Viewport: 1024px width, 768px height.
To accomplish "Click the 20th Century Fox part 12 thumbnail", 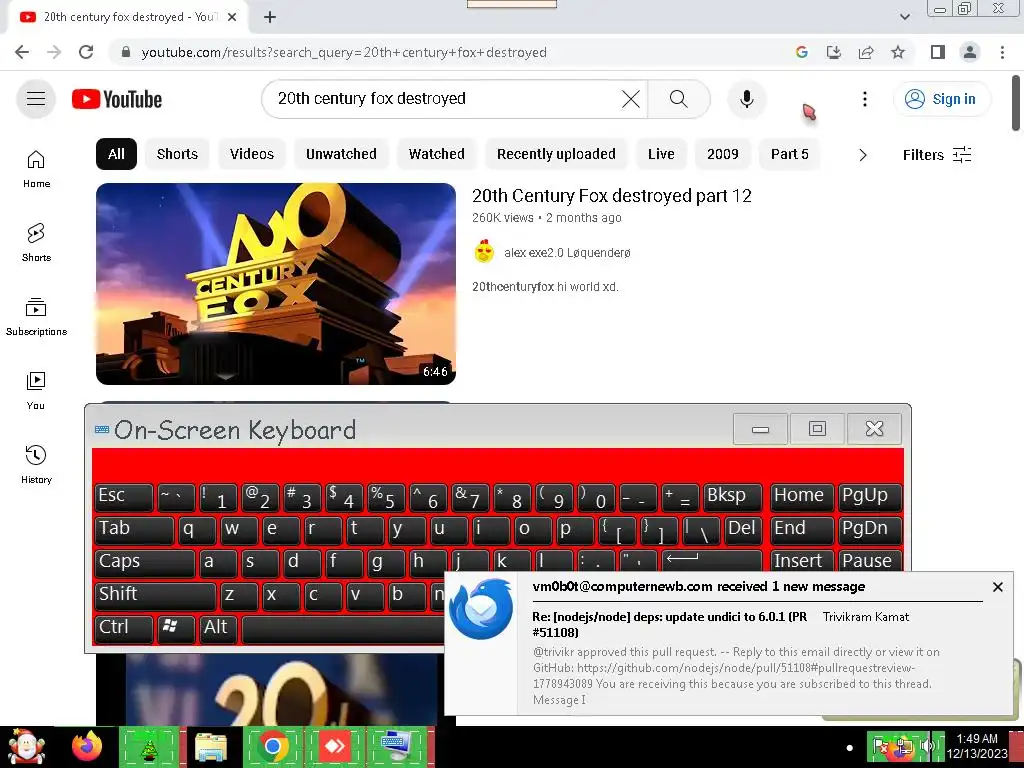I will (276, 283).
